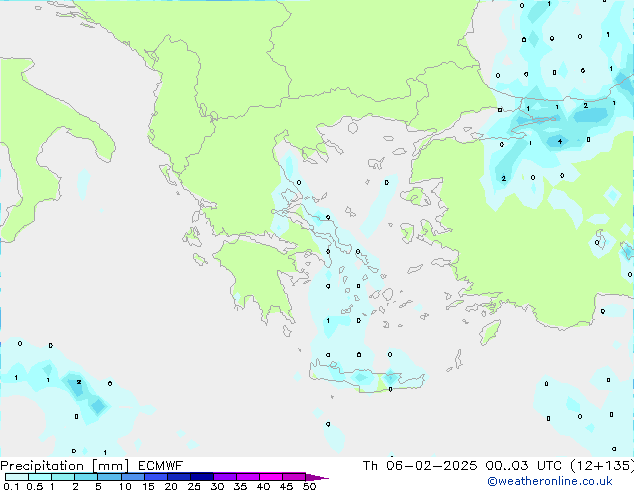Click the above-50 mm legend arrow tip
The image size is (634, 490).
tap(317, 477)
